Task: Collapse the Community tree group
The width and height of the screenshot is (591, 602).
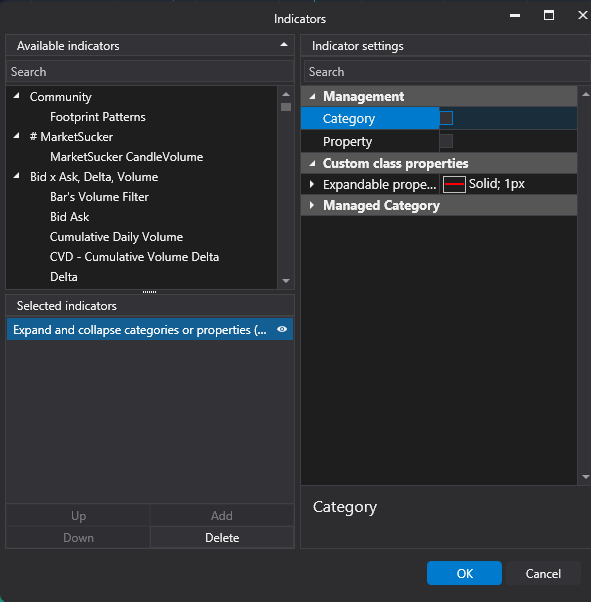Action: [x=17, y=96]
